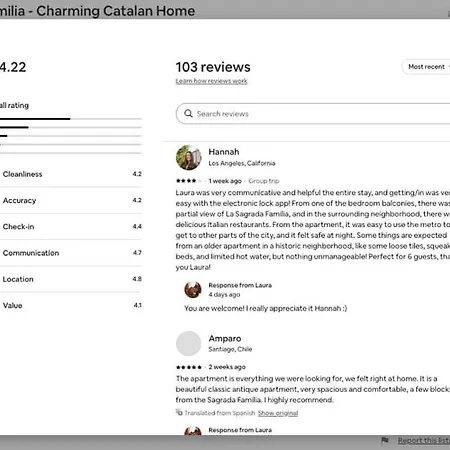
Task: Click Show original translation link
Action: pyautogui.click(x=278, y=413)
